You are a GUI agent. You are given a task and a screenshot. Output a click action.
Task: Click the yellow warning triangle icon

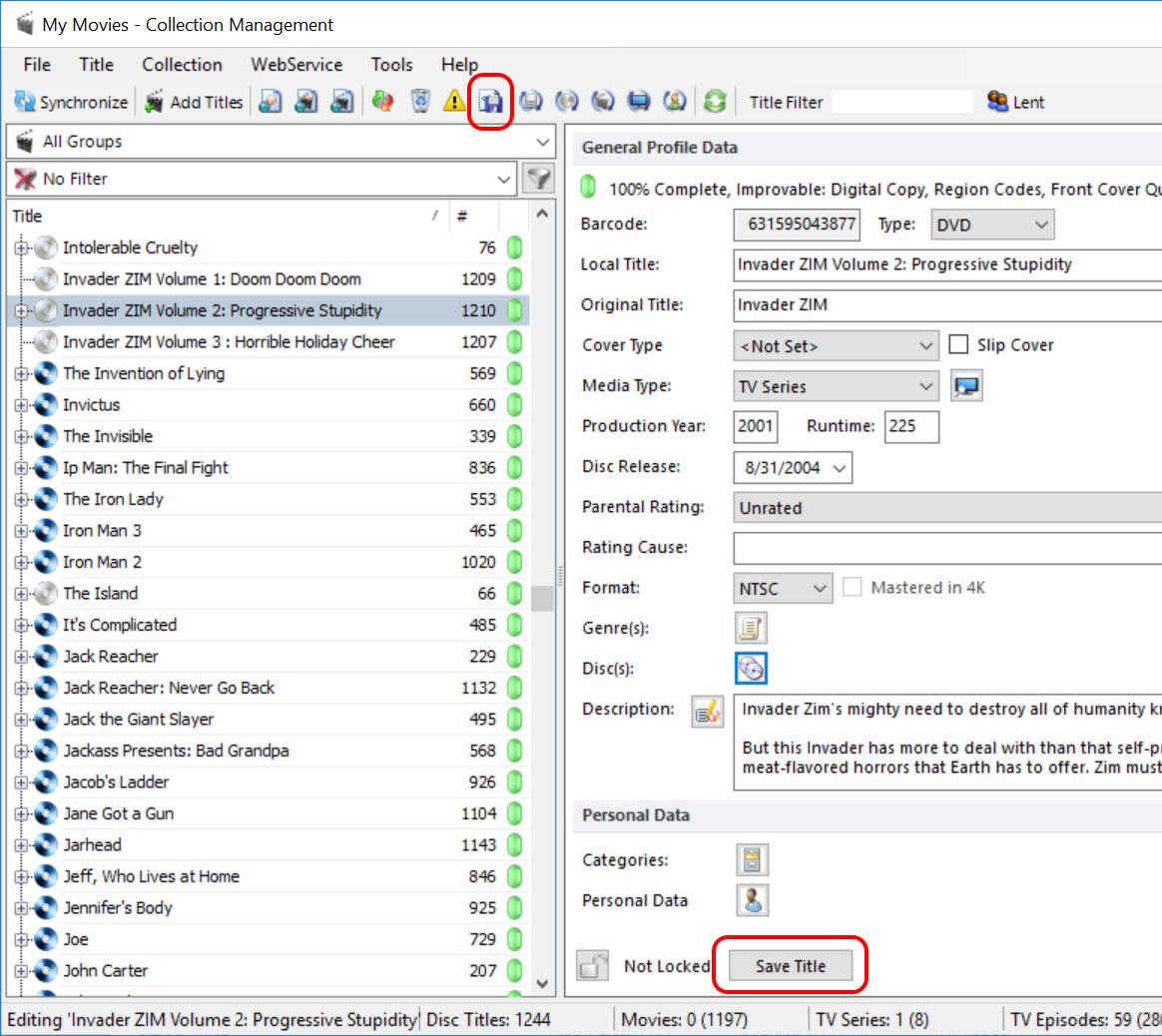click(x=453, y=101)
